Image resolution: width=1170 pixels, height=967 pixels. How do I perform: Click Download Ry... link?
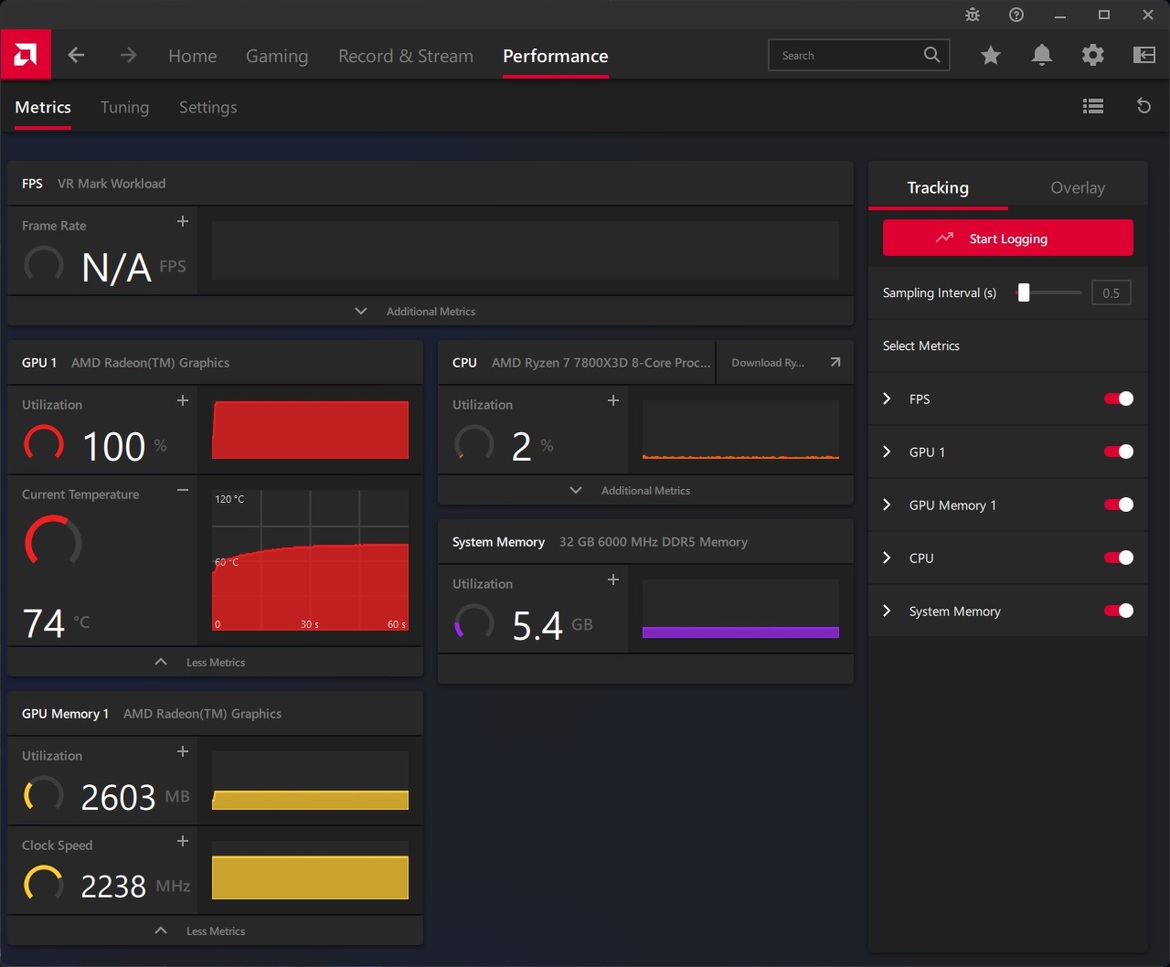click(x=768, y=363)
